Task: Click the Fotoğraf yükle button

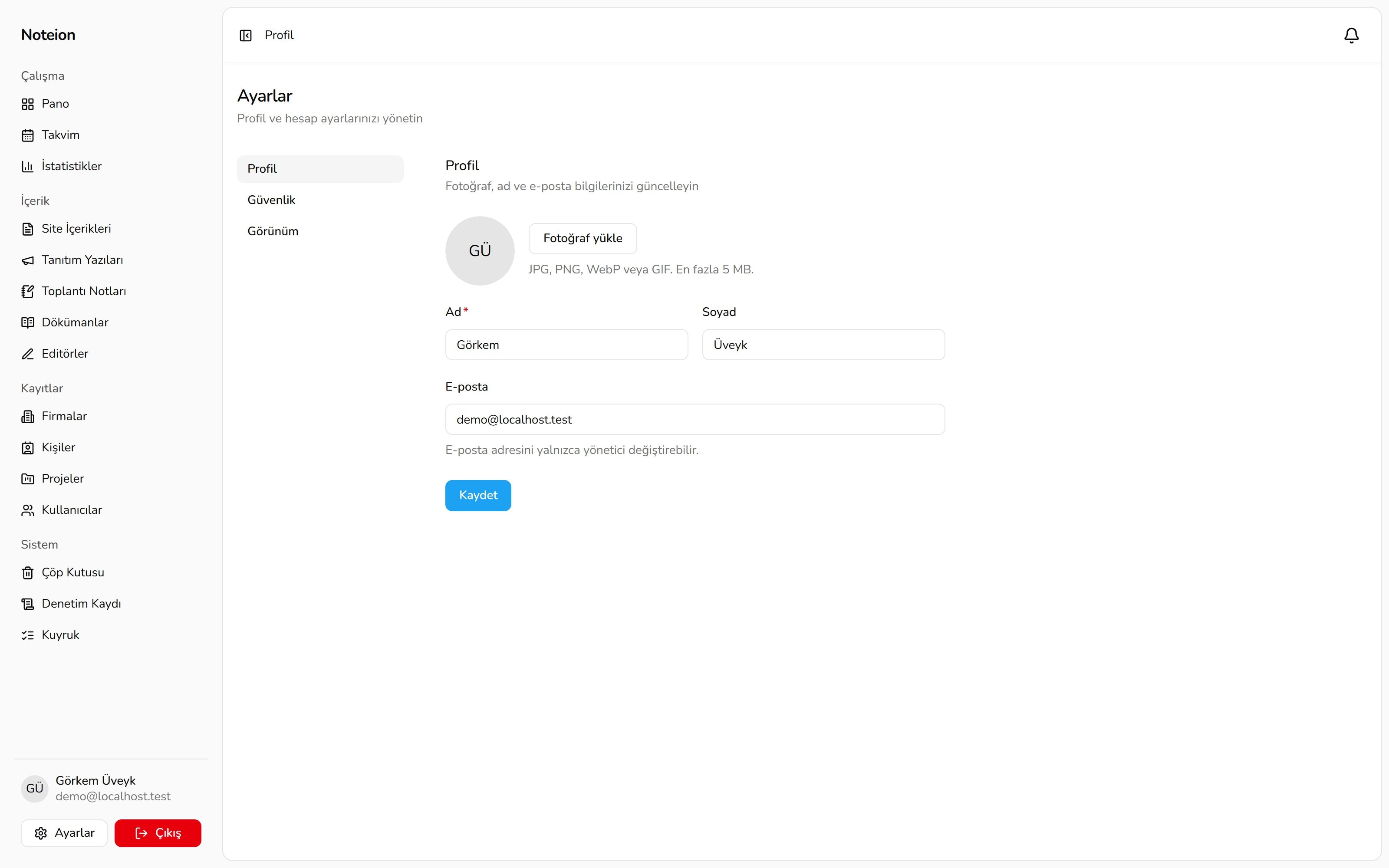Action: [x=583, y=238]
